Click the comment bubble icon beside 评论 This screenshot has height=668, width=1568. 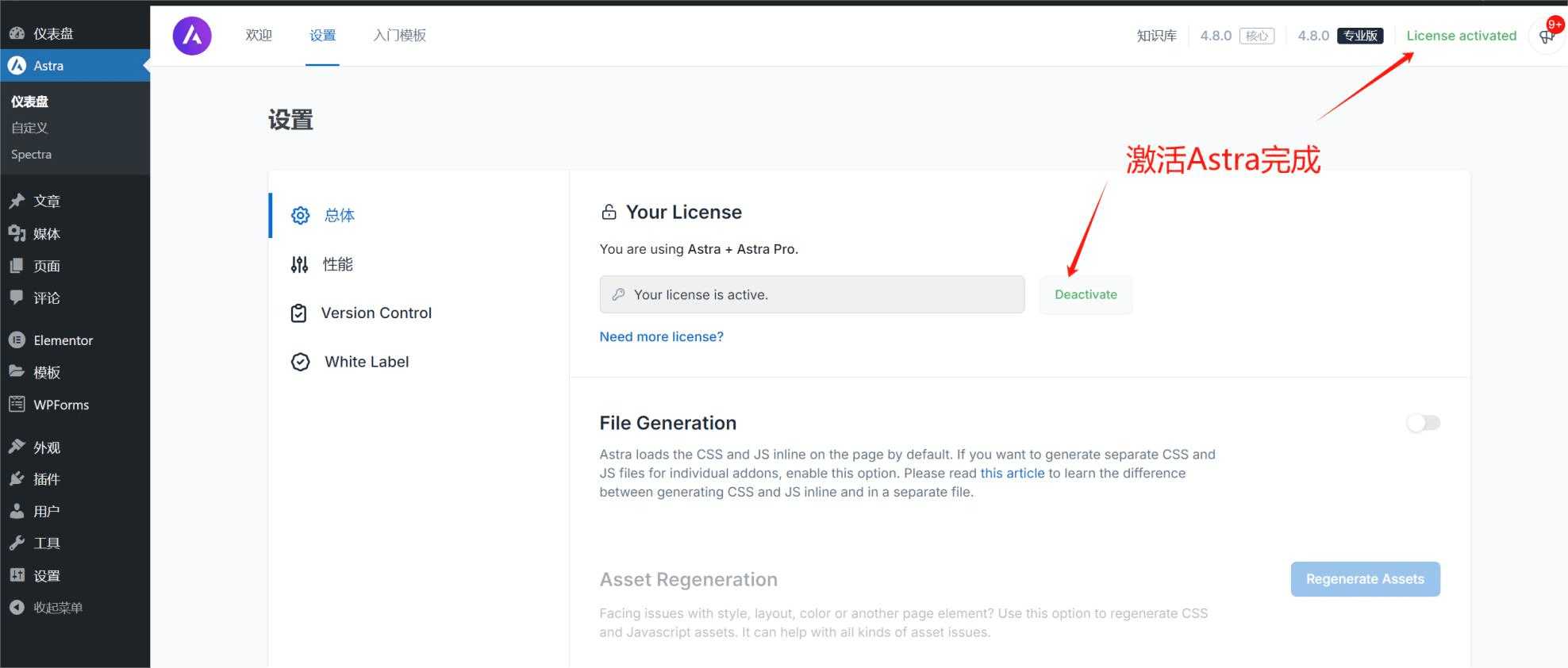[x=17, y=298]
